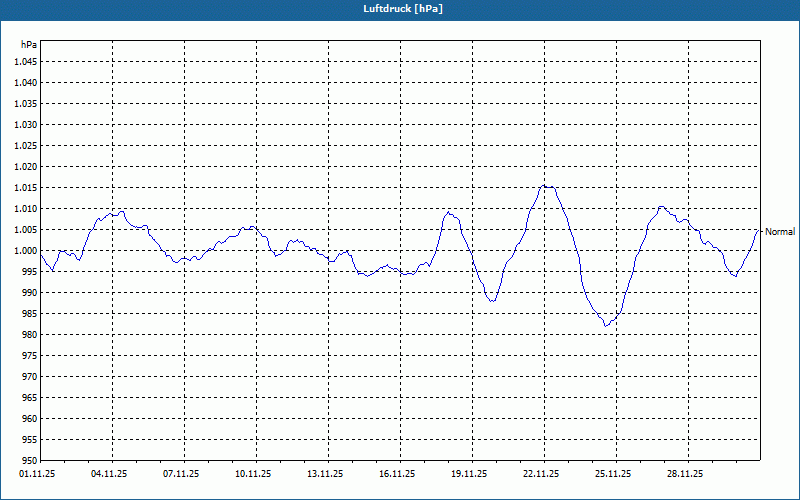Select the 'hPa' unit label

(x=29, y=44)
